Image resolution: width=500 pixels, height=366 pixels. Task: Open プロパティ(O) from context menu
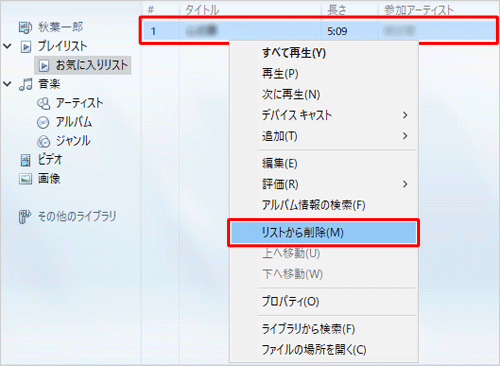coord(324,301)
